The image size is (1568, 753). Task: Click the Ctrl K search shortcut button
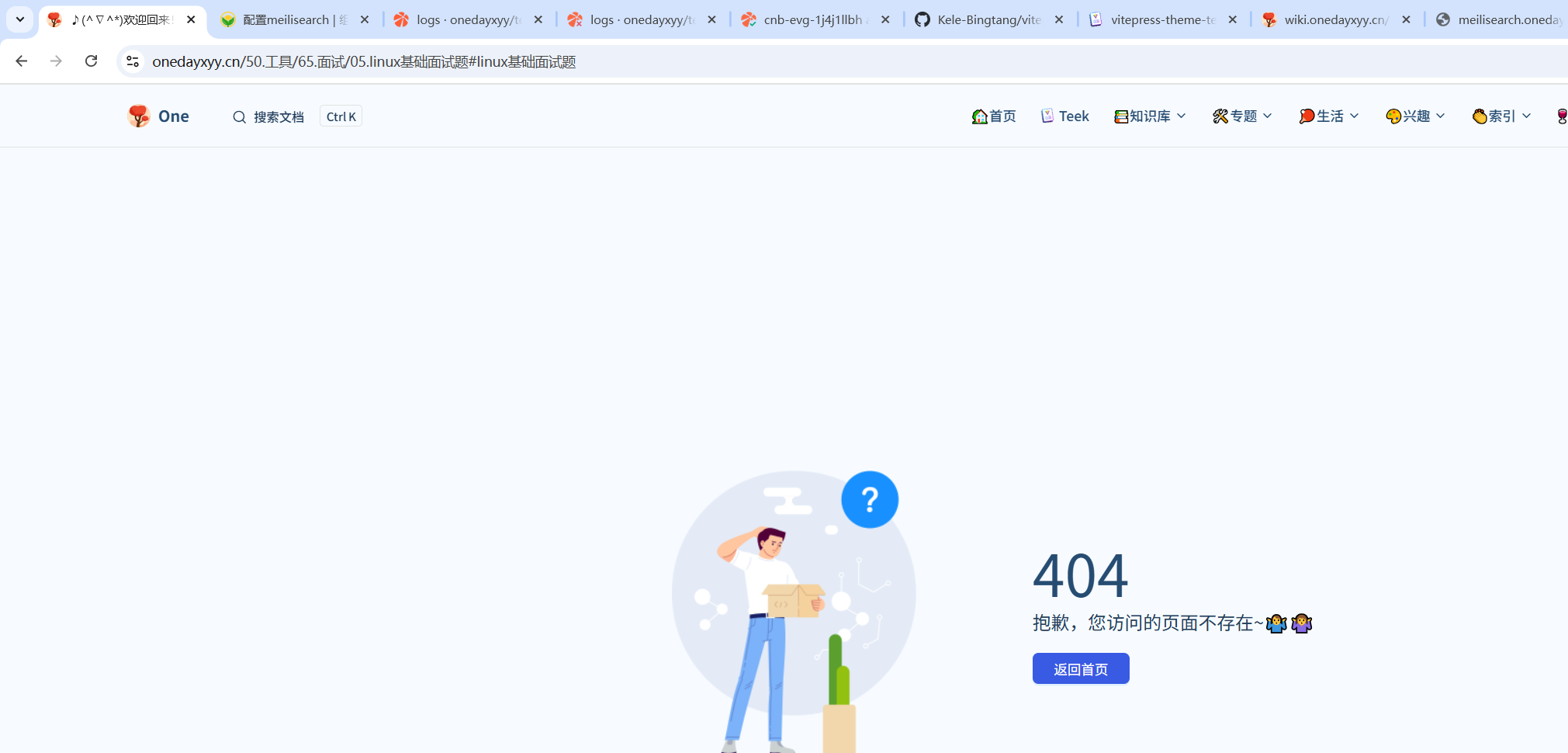[341, 116]
